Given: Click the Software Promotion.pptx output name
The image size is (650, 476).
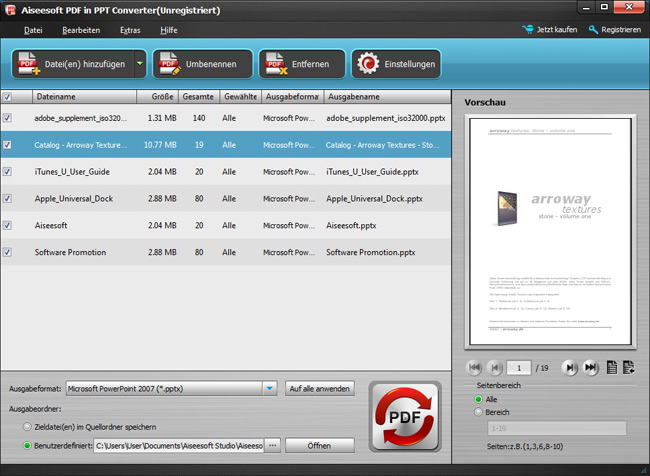Looking at the screenshot, I should (371, 252).
